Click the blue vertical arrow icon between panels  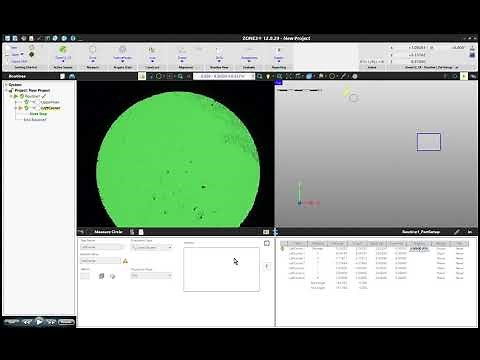pyautogui.click(x=275, y=232)
